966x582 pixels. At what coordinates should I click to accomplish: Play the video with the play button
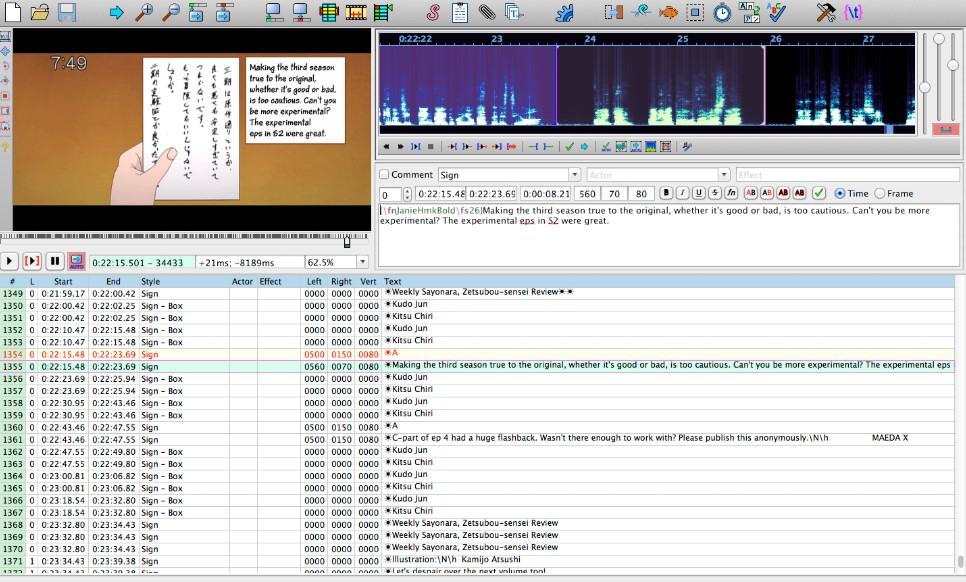point(10,261)
